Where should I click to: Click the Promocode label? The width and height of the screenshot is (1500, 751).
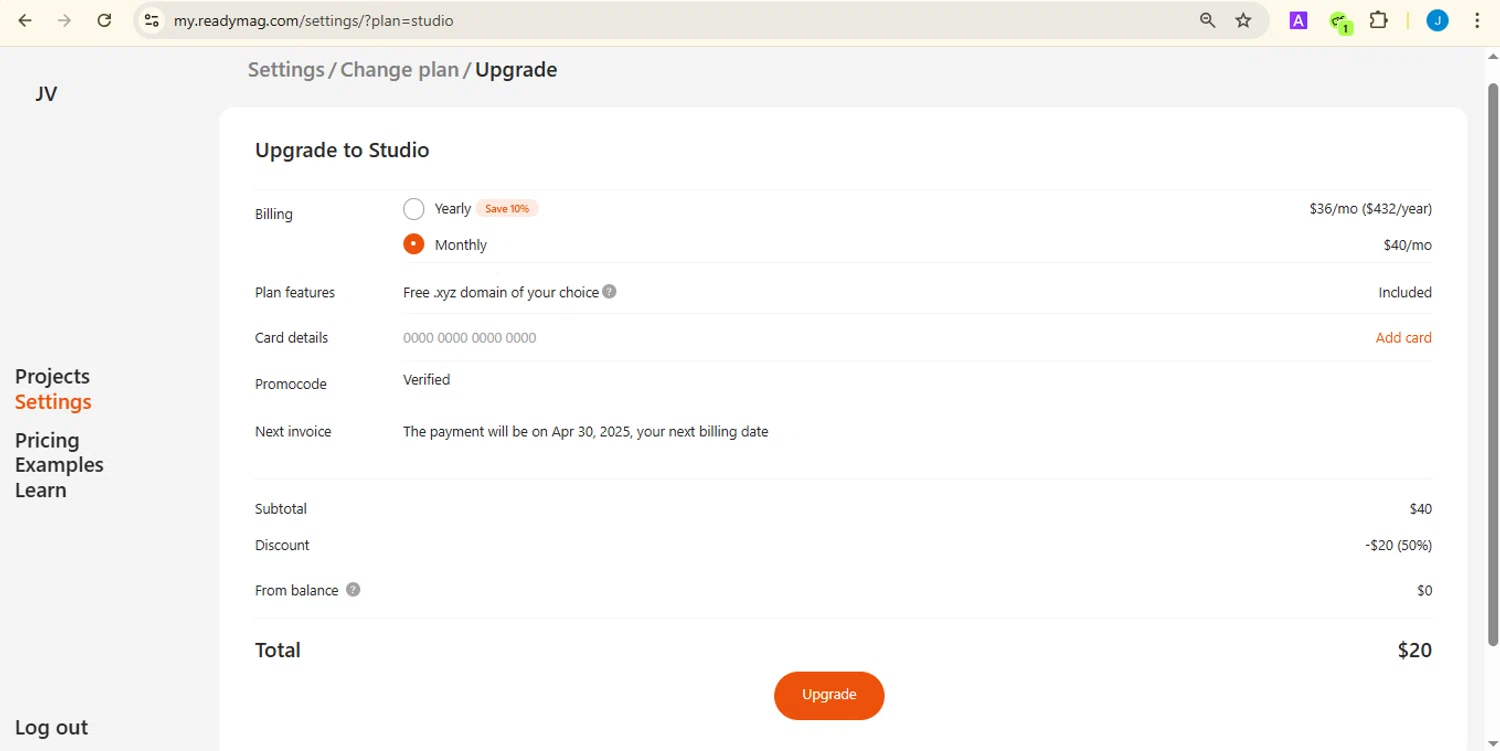pos(291,384)
